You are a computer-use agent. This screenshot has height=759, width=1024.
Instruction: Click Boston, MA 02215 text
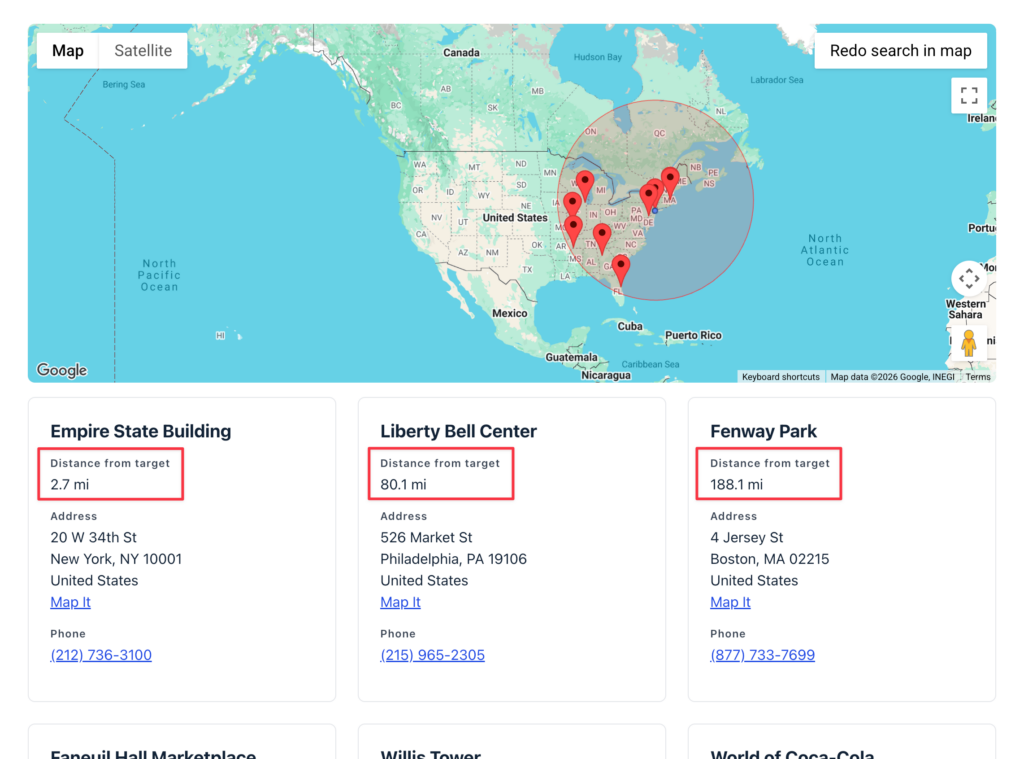769,559
